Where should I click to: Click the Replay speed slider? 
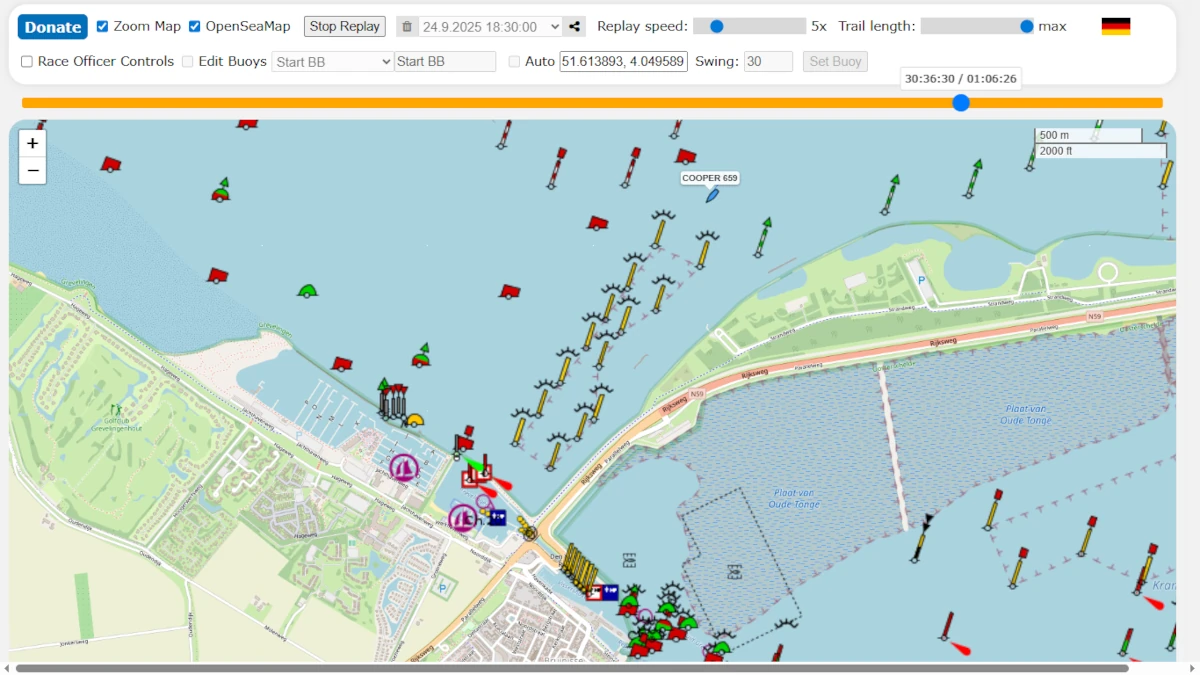[749, 26]
